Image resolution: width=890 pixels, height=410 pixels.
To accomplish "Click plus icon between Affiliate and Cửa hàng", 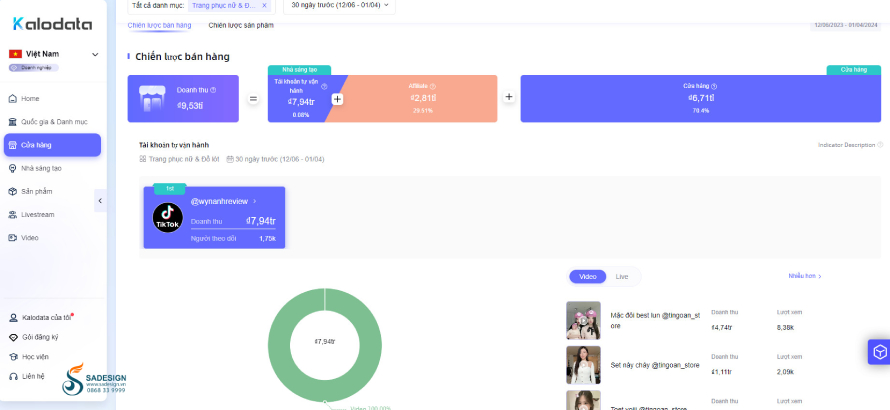I will point(509,97).
